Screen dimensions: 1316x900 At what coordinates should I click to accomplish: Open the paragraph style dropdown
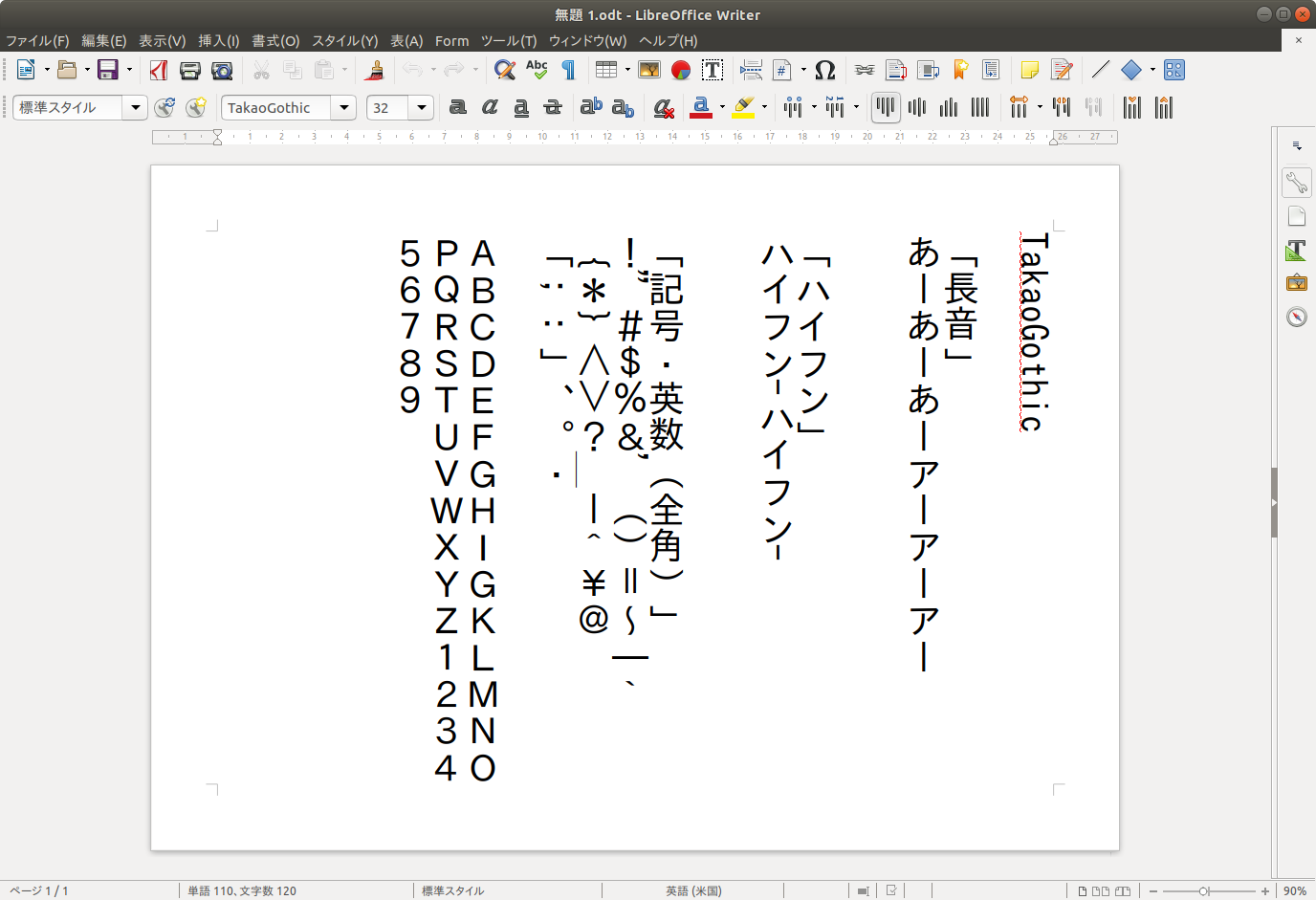[x=136, y=107]
